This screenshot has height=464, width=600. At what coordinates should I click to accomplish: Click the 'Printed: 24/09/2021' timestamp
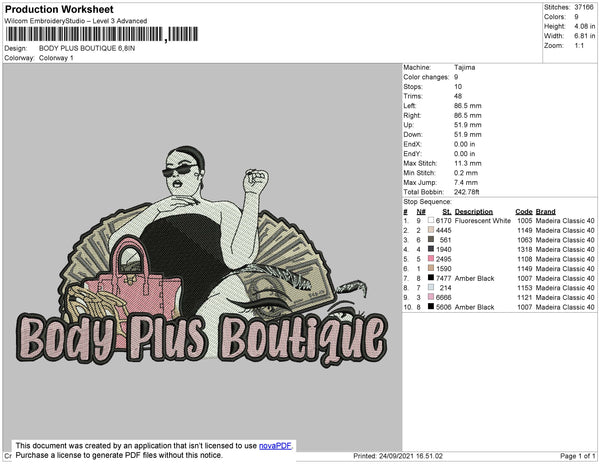tap(398, 456)
